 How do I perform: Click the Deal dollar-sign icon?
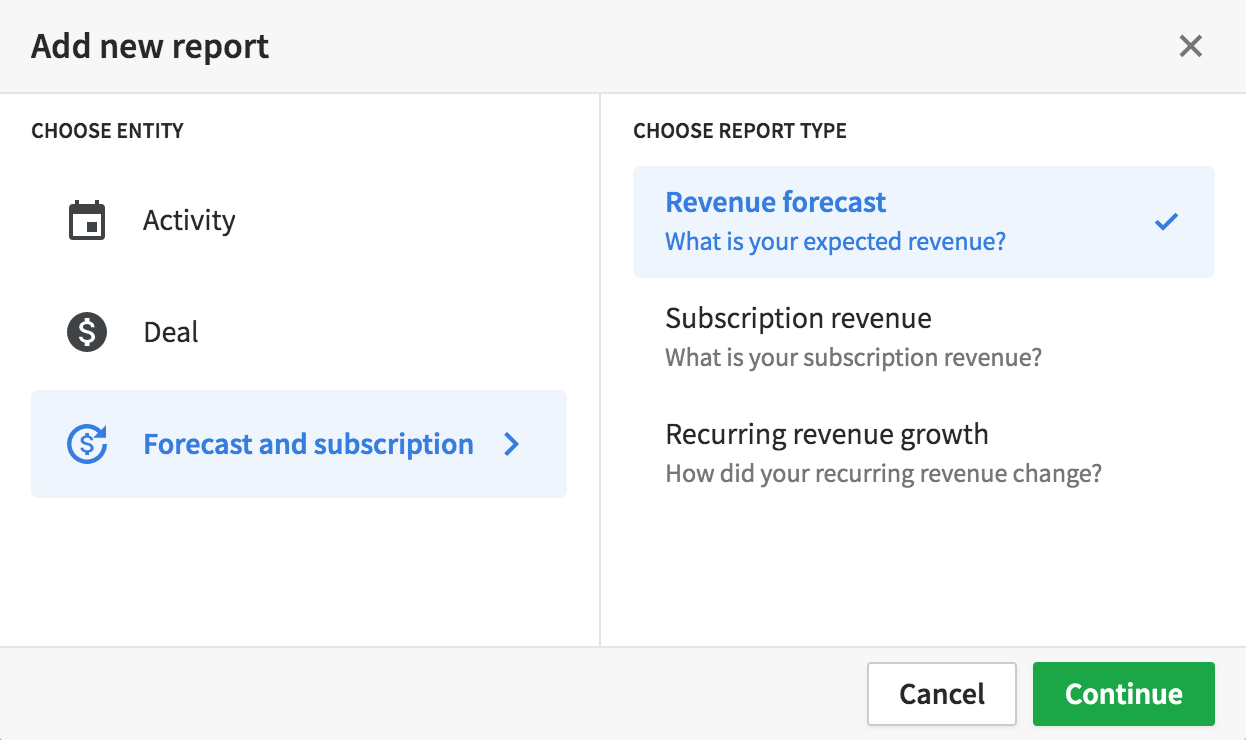point(87,332)
